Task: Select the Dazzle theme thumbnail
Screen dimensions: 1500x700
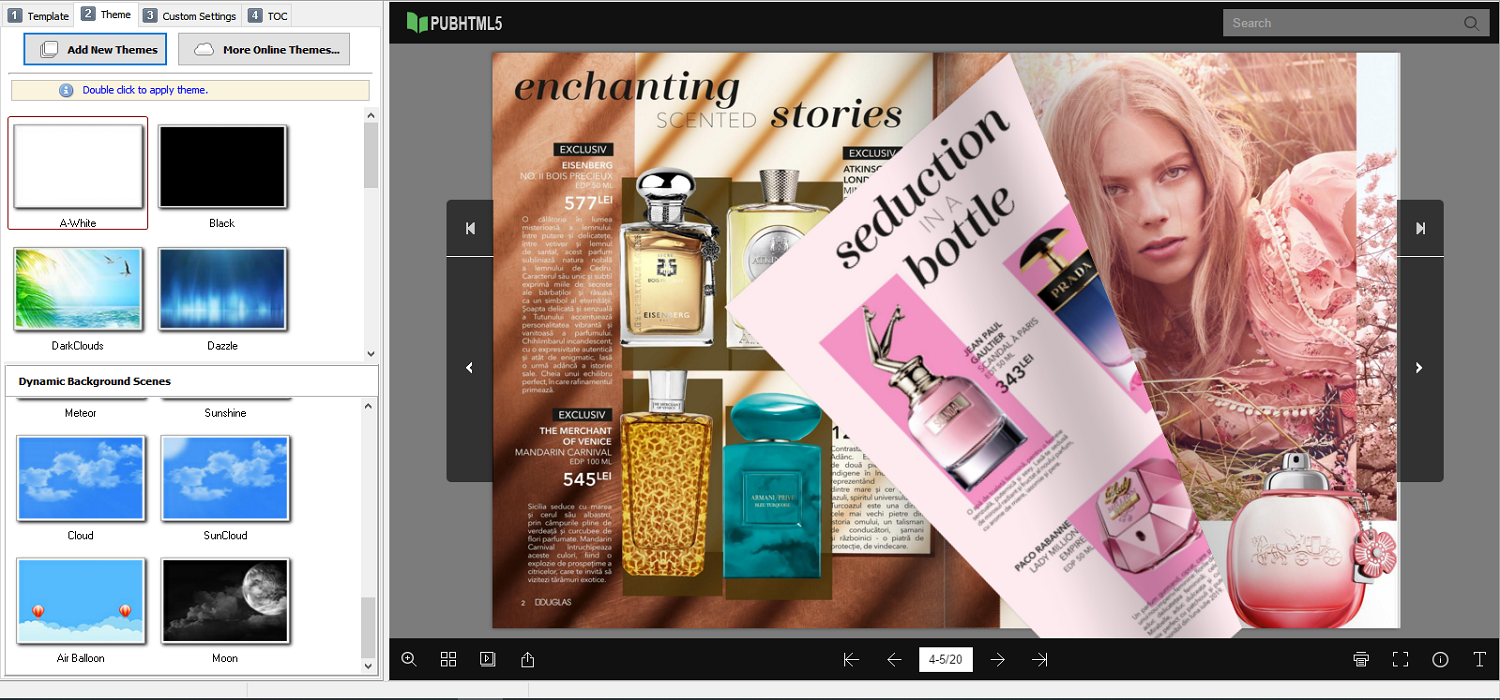Action: pyautogui.click(x=222, y=289)
